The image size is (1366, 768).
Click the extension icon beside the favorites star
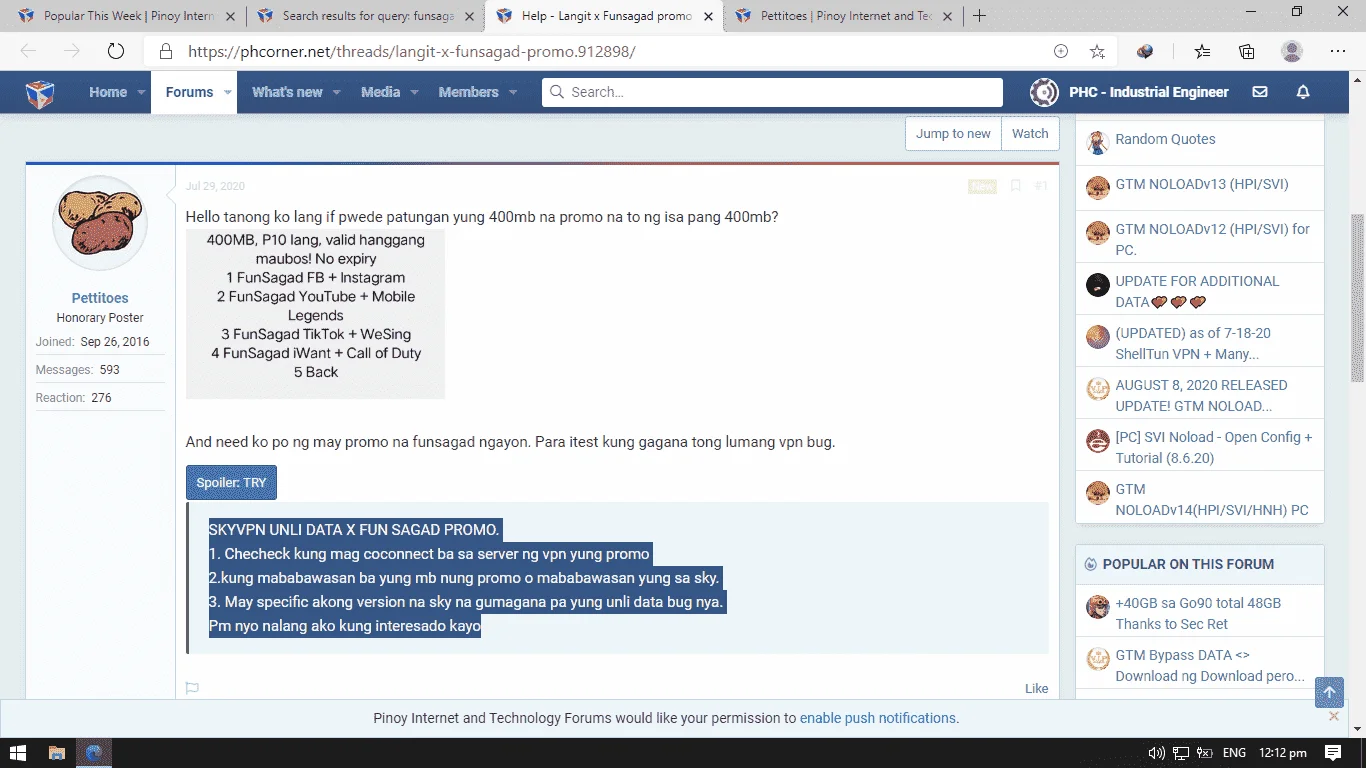click(x=1145, y=51)
